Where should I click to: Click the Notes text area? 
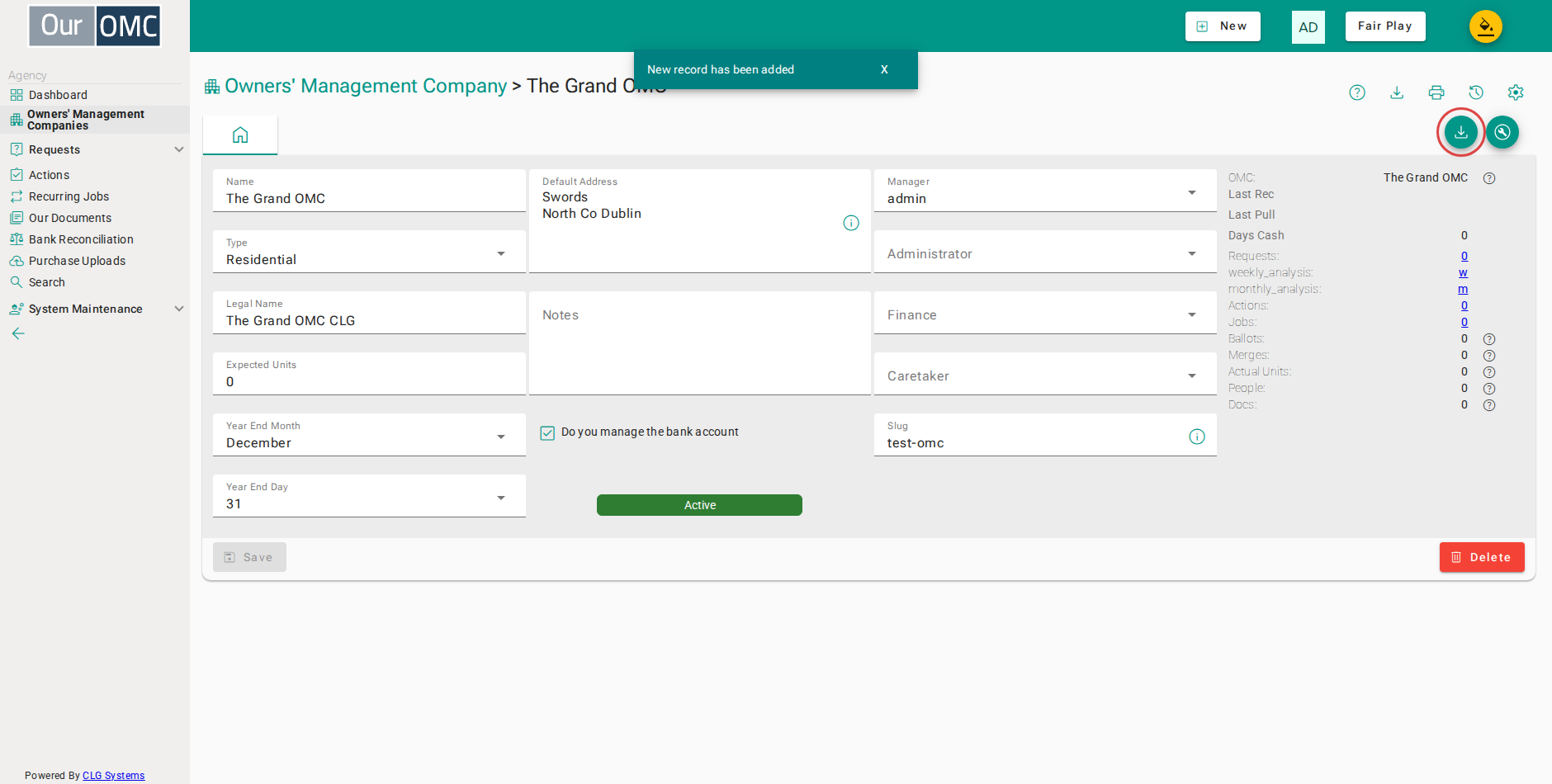coord(700,343)
